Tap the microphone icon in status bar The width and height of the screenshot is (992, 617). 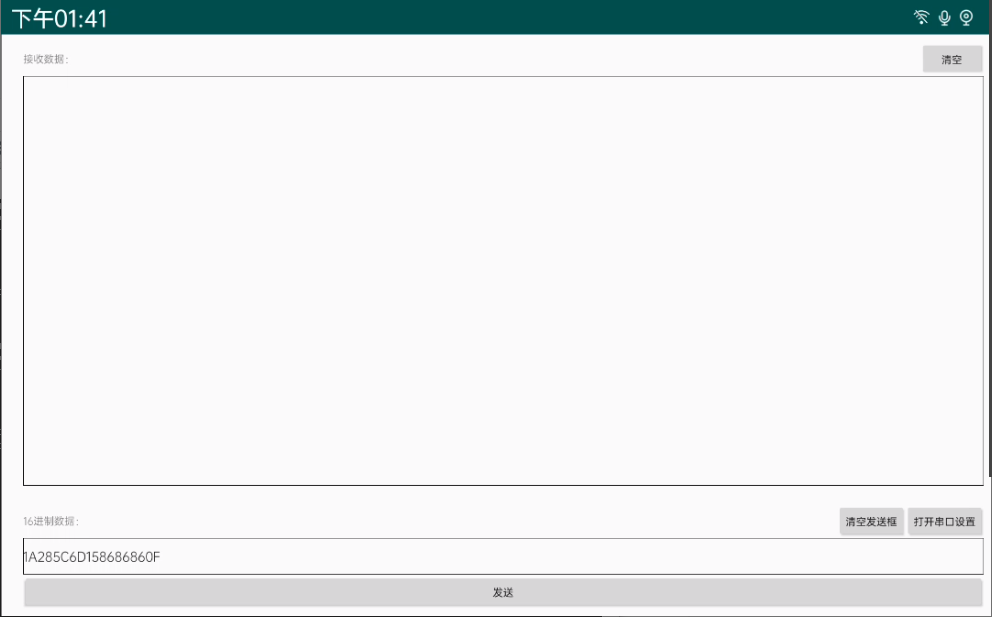[x=945, y=18]
